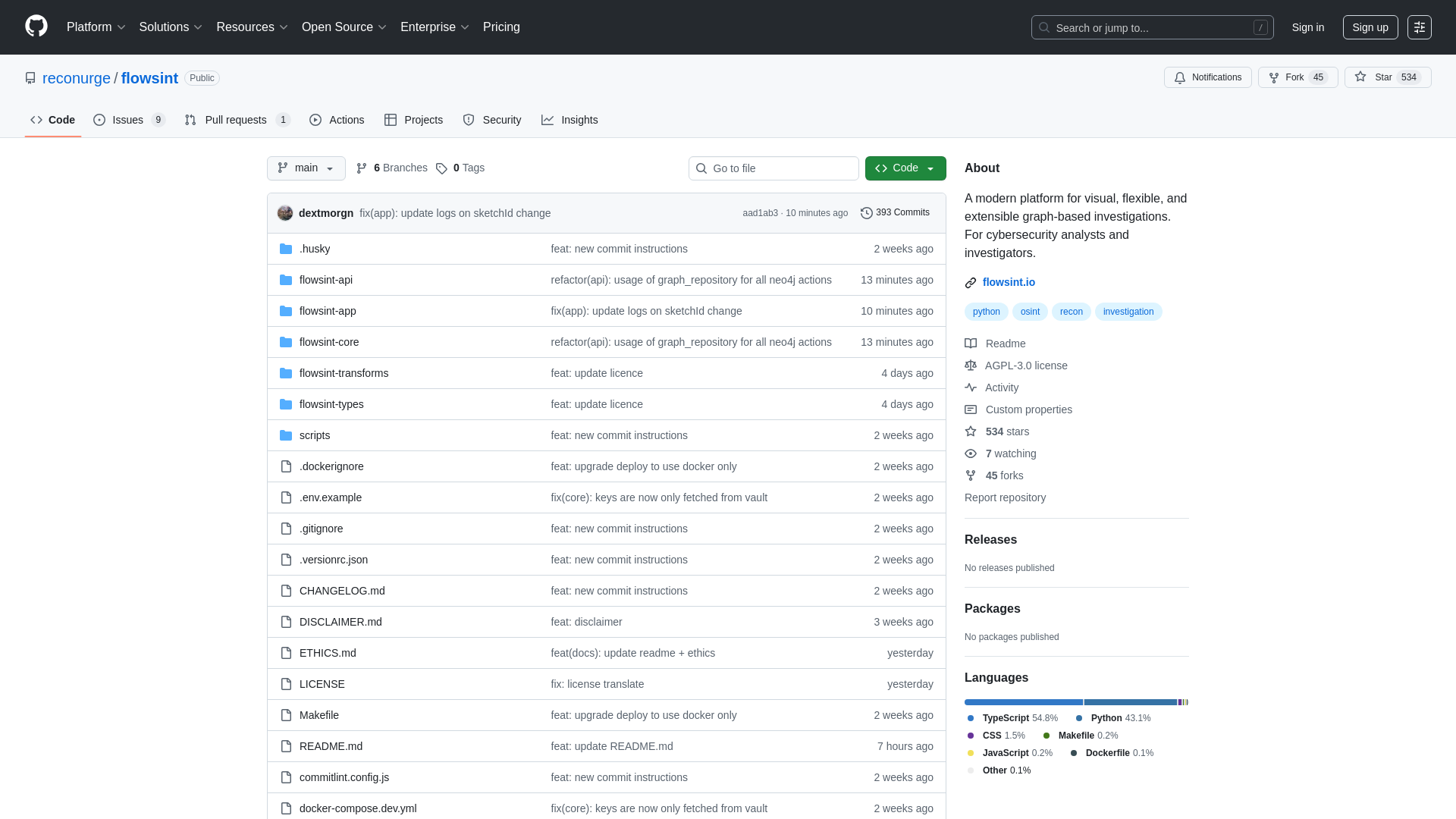Open the main branch selector dropdown
Viewport: 1456px width, 819px height.
306,168
